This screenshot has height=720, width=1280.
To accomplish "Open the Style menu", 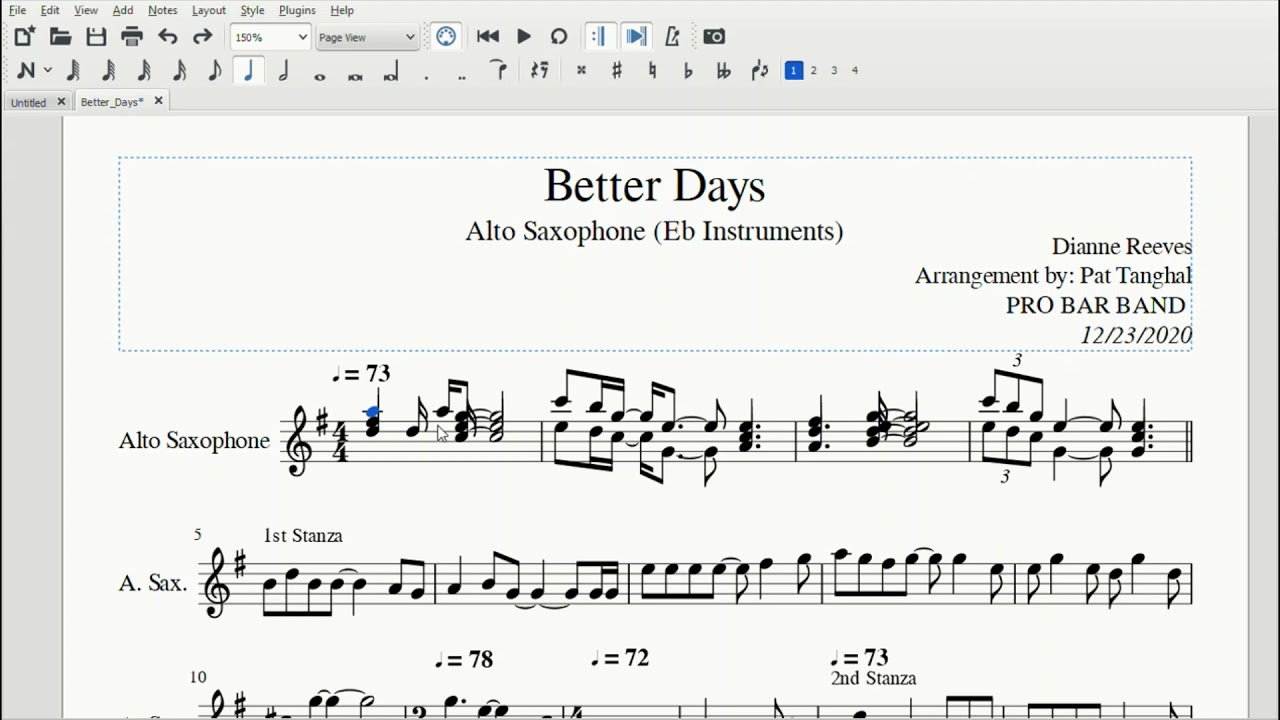I will (x=252, y=10).
